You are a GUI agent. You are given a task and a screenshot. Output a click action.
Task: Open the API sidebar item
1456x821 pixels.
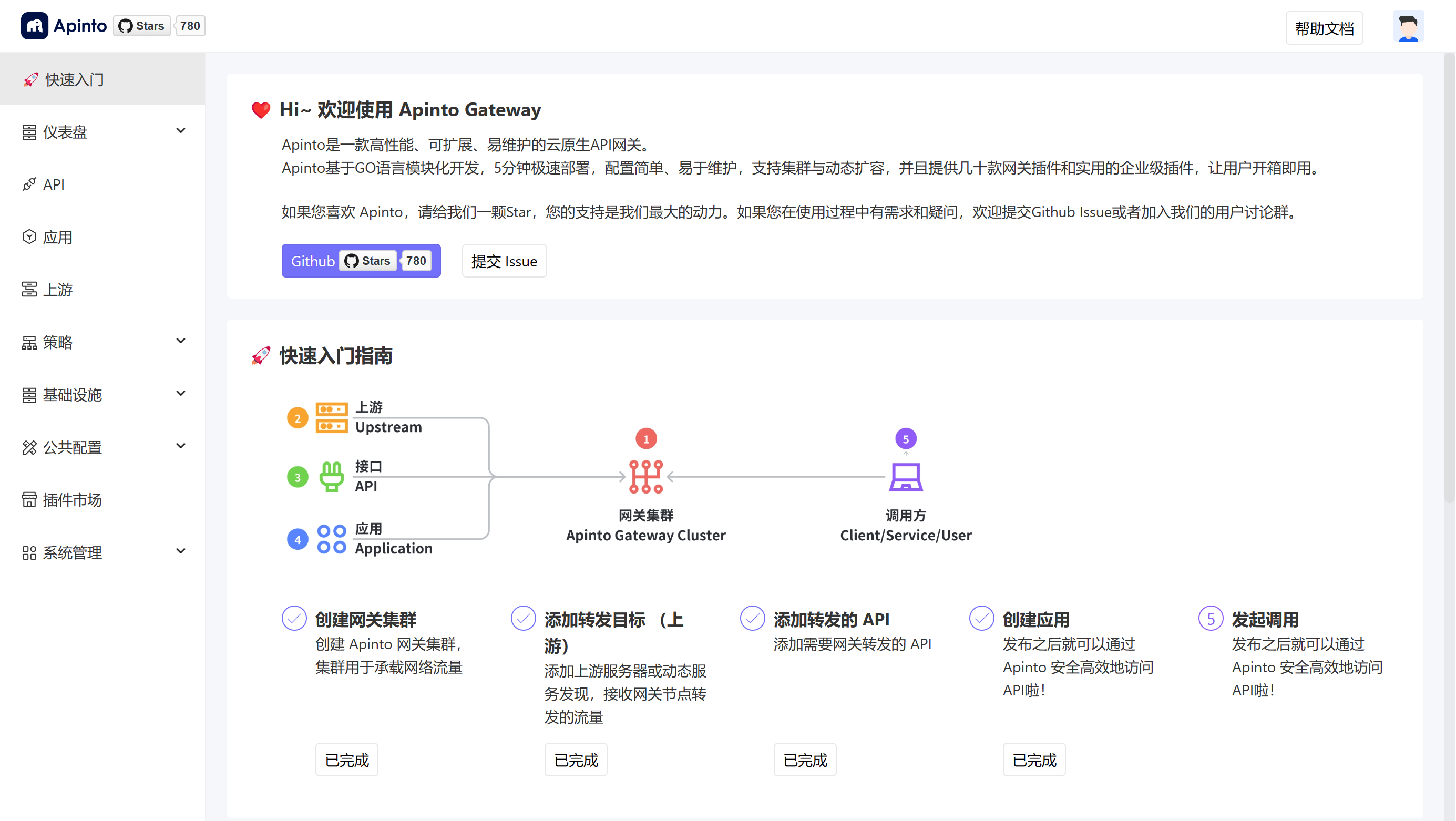(x=102, y=184)
